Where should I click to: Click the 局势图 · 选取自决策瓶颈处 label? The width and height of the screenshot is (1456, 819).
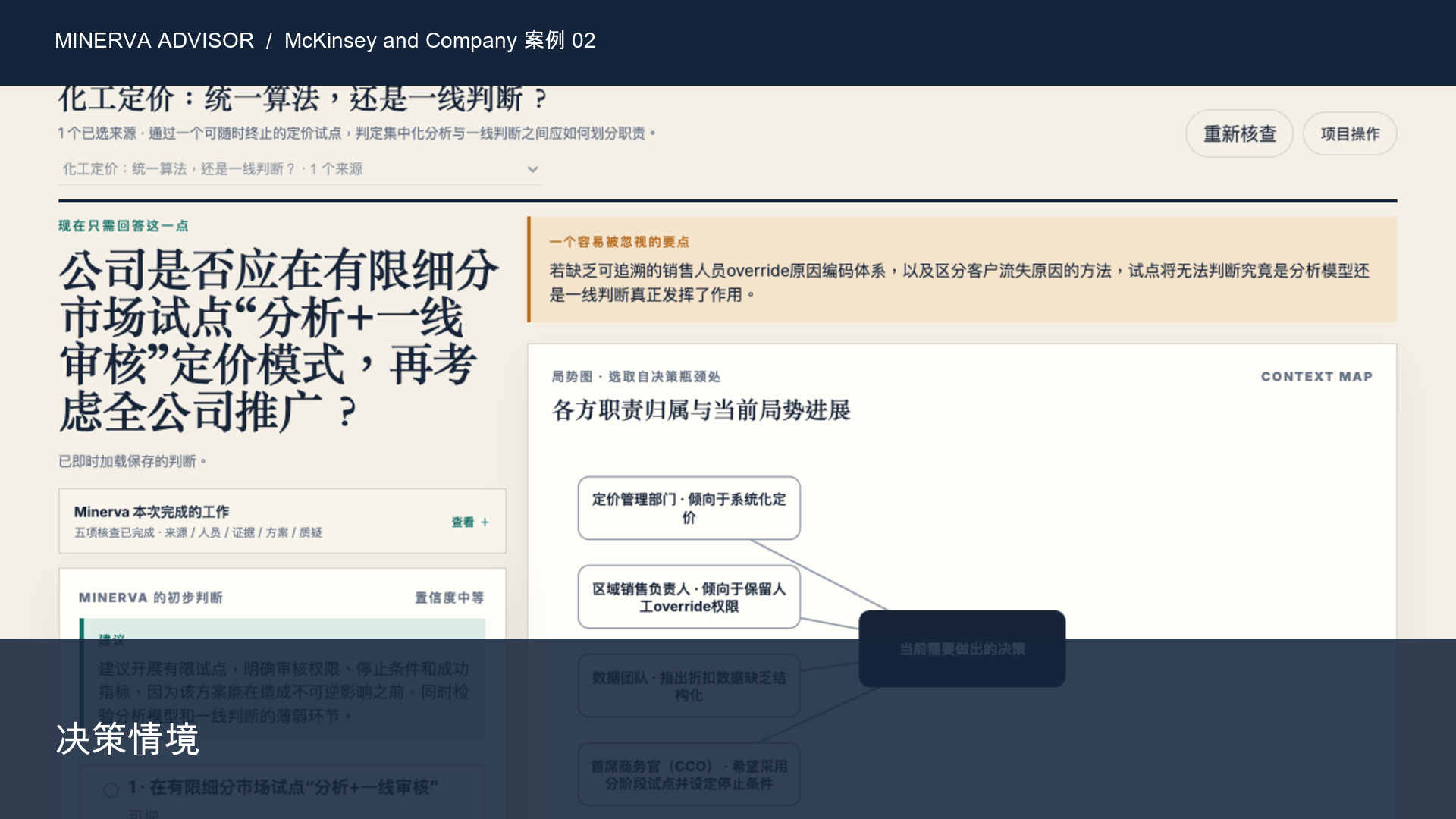point(635,377)
